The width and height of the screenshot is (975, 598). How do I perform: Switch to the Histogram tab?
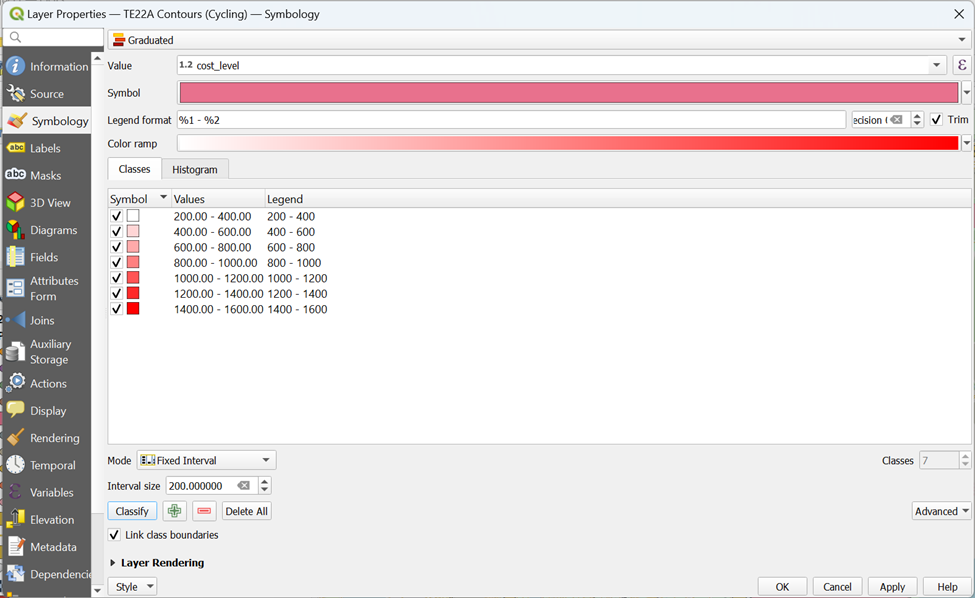click(194, 170)
